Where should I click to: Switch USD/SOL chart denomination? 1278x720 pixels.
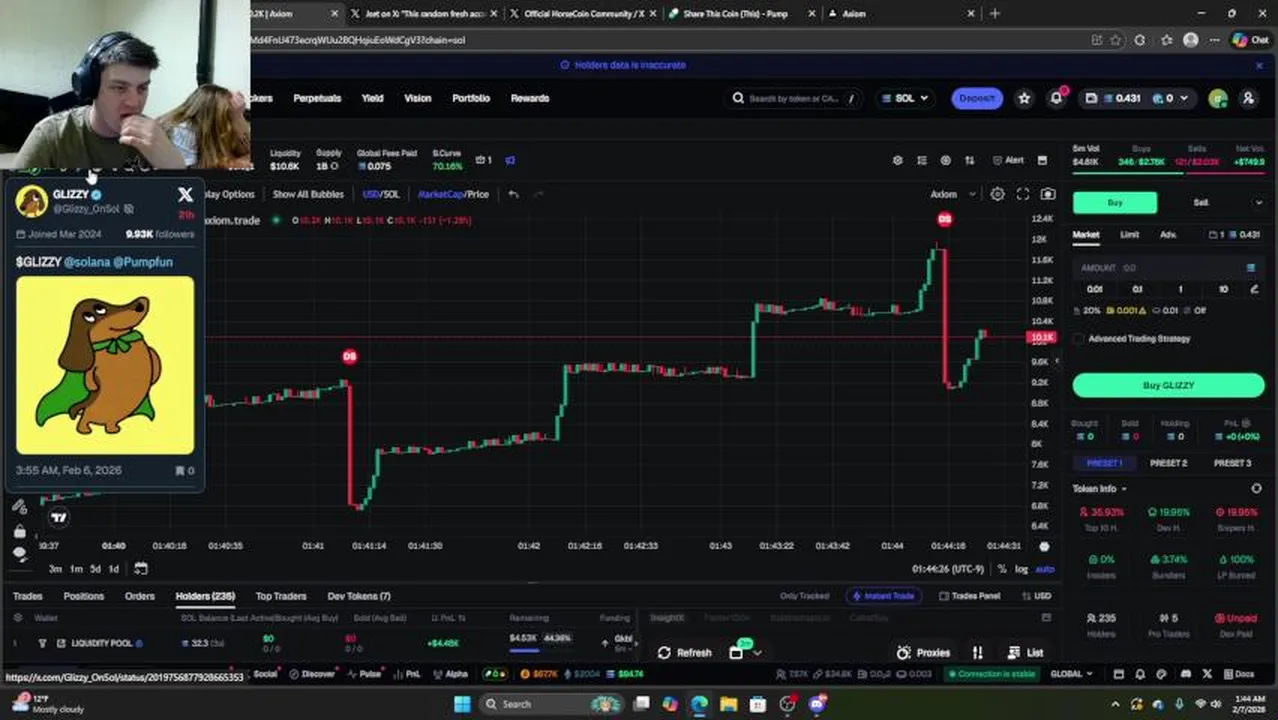380,194
